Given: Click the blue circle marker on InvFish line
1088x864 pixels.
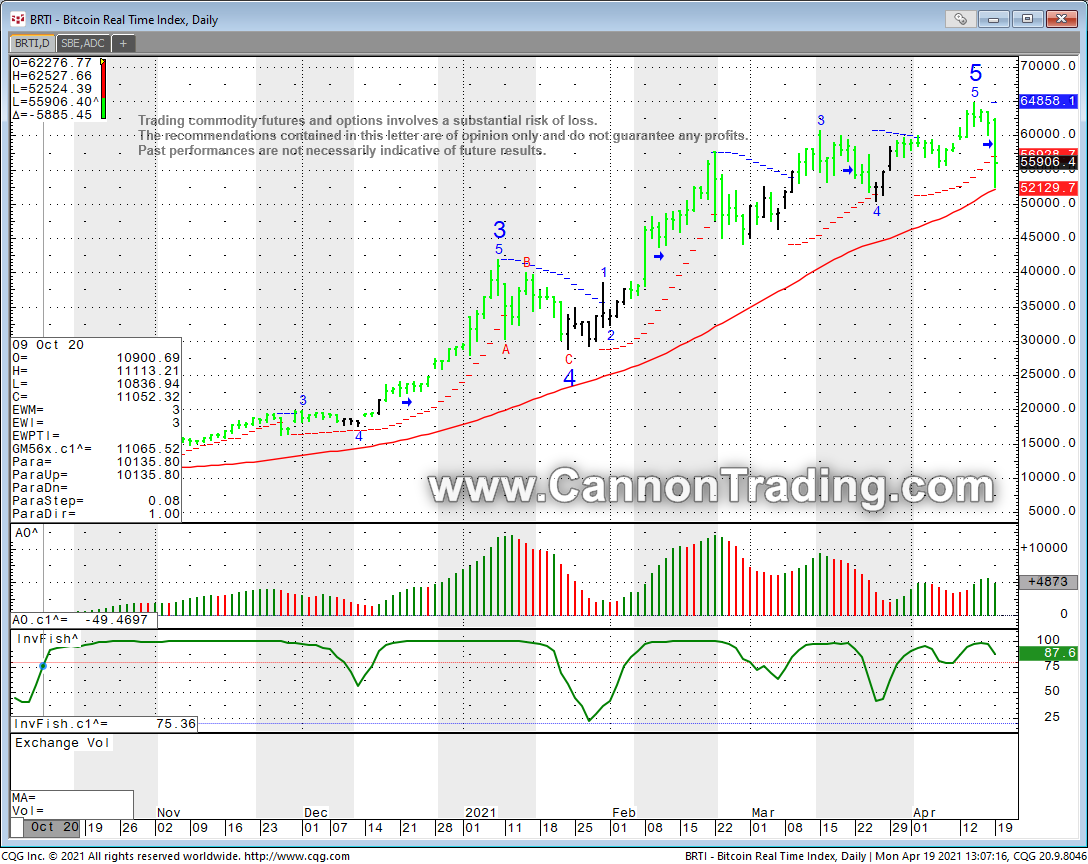Looking at the screenshot, I should (43, 666).
